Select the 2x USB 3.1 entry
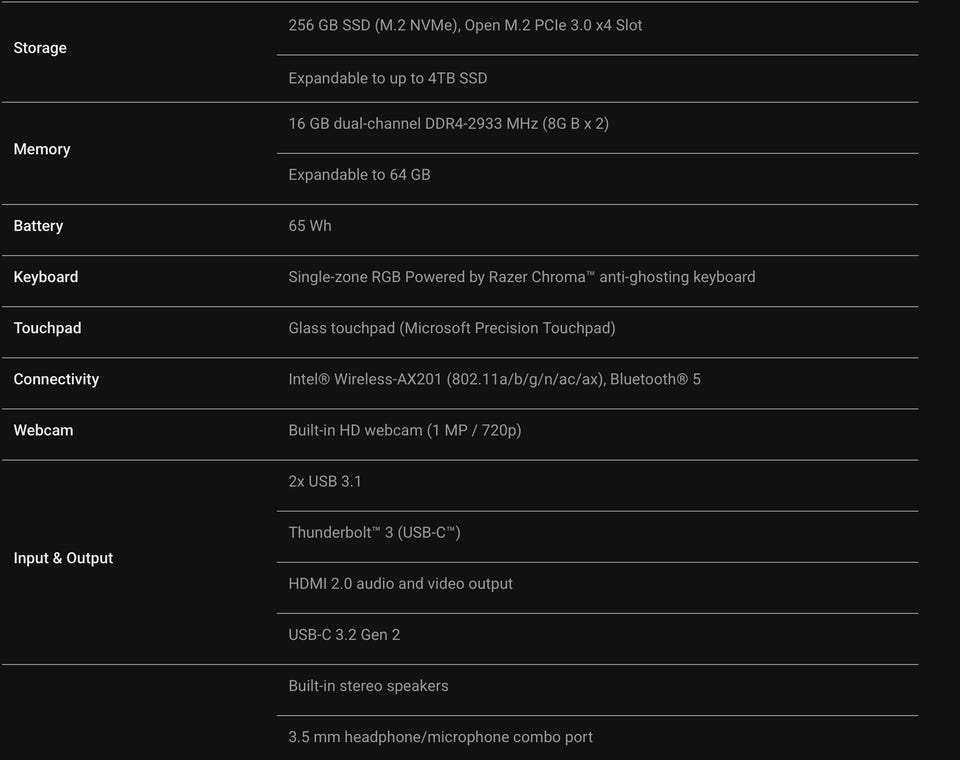 [x=325, y=481]
